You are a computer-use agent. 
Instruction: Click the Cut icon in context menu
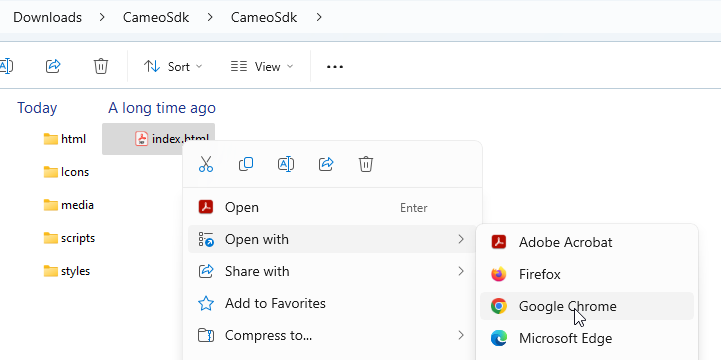point(206,164)
